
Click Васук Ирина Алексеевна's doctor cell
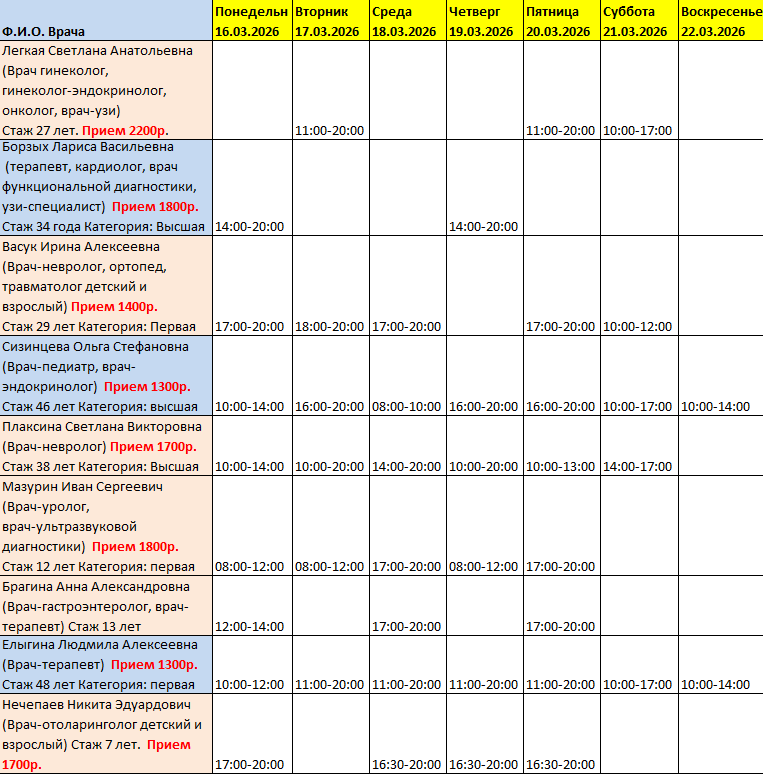[106, 286]
